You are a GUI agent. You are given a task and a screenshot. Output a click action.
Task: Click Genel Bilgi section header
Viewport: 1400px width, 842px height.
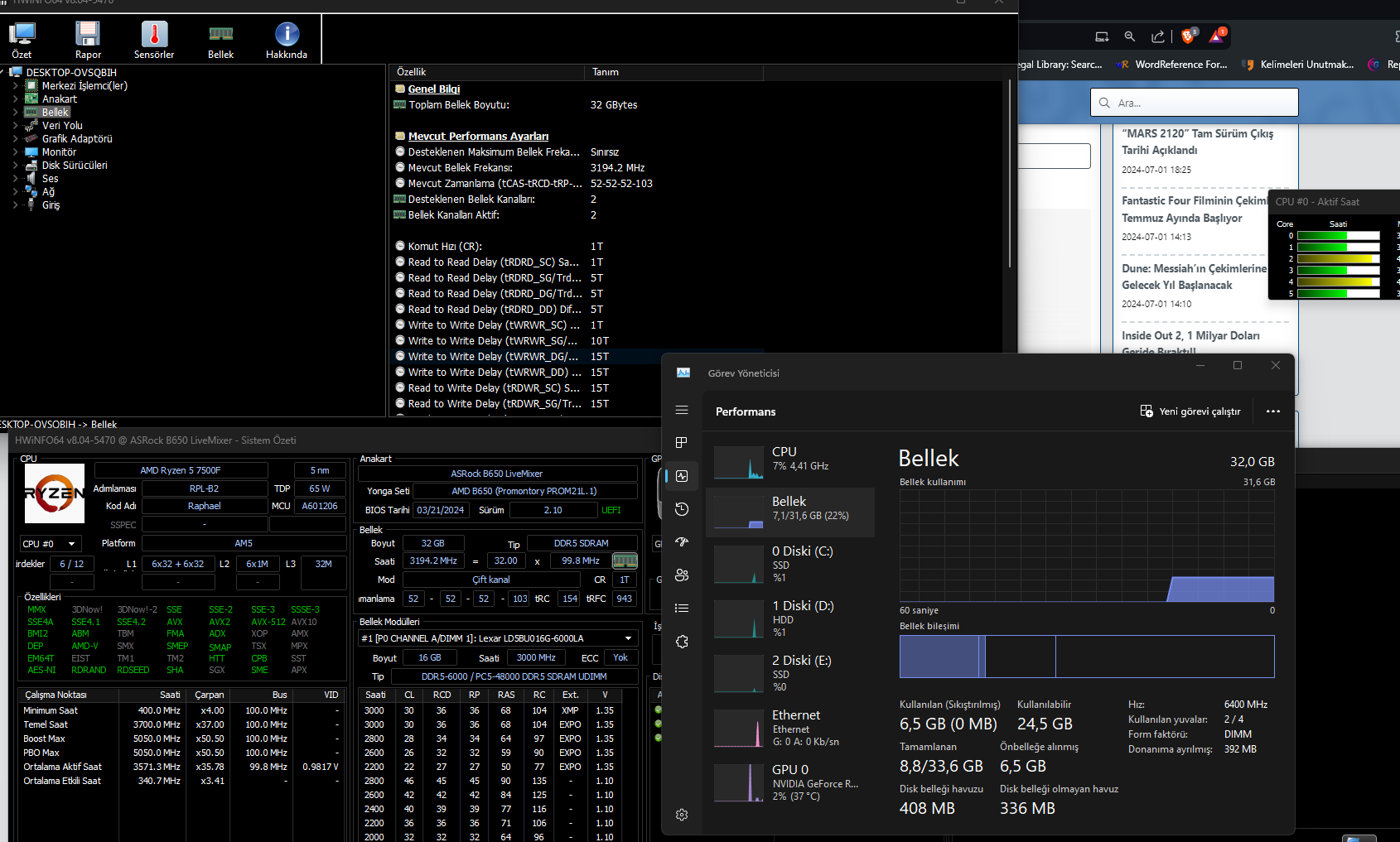point(434,89)
